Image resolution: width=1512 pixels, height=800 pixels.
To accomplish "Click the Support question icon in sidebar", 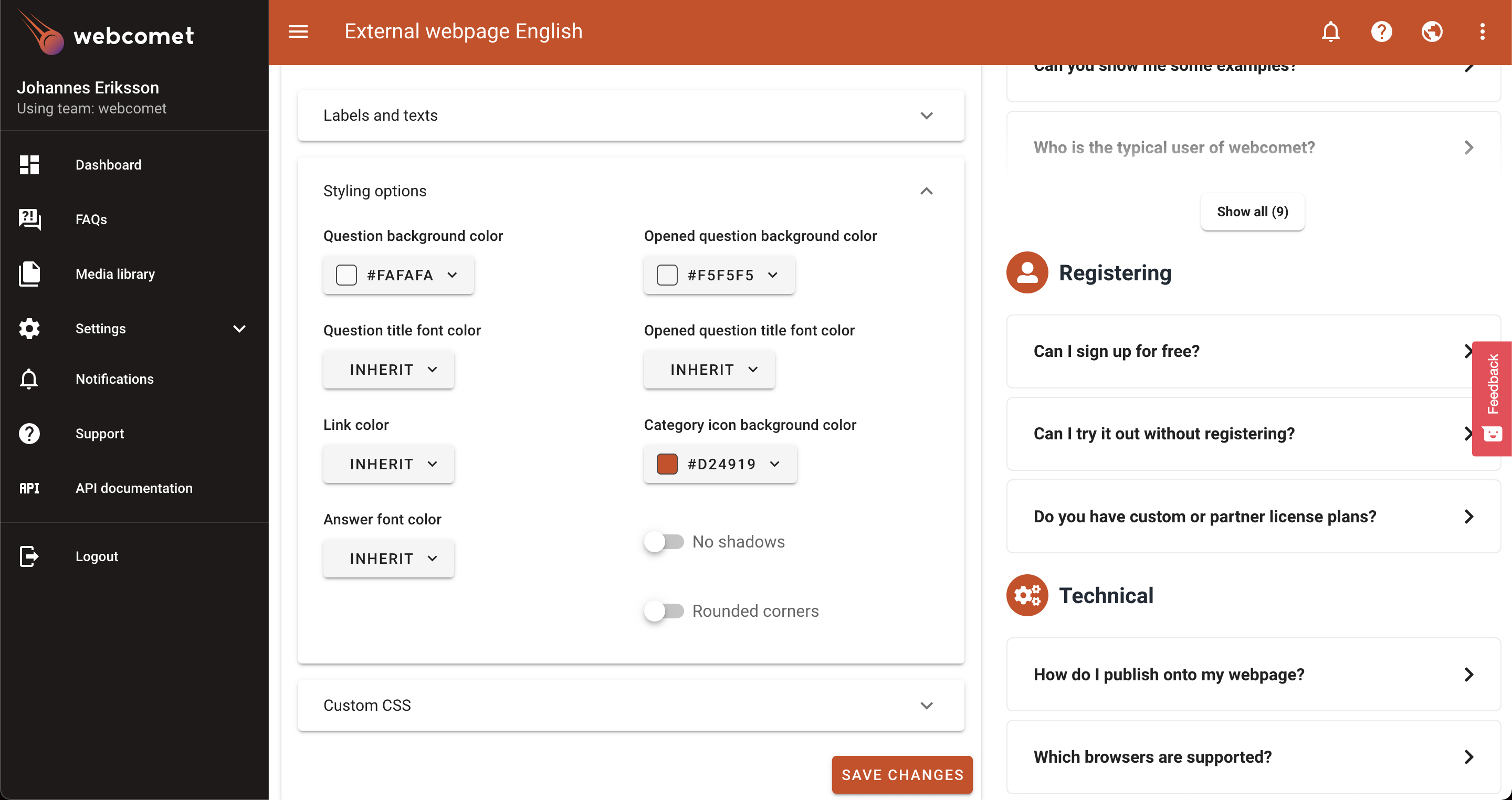I will 29,434.
